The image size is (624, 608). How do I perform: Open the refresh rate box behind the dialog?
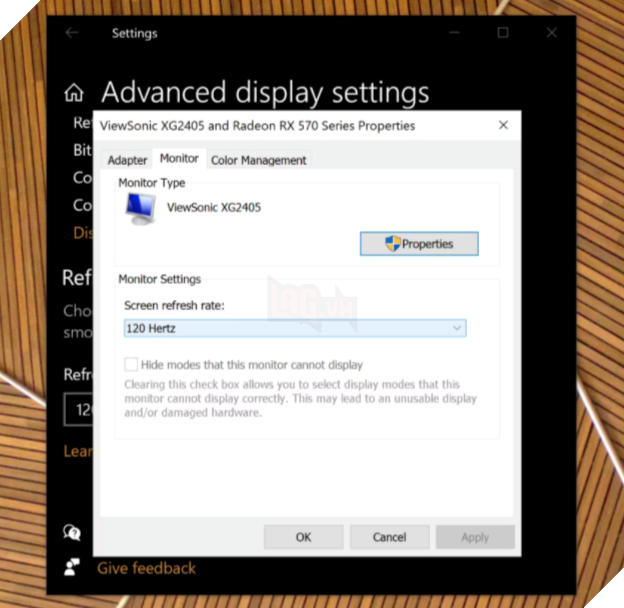78,409
